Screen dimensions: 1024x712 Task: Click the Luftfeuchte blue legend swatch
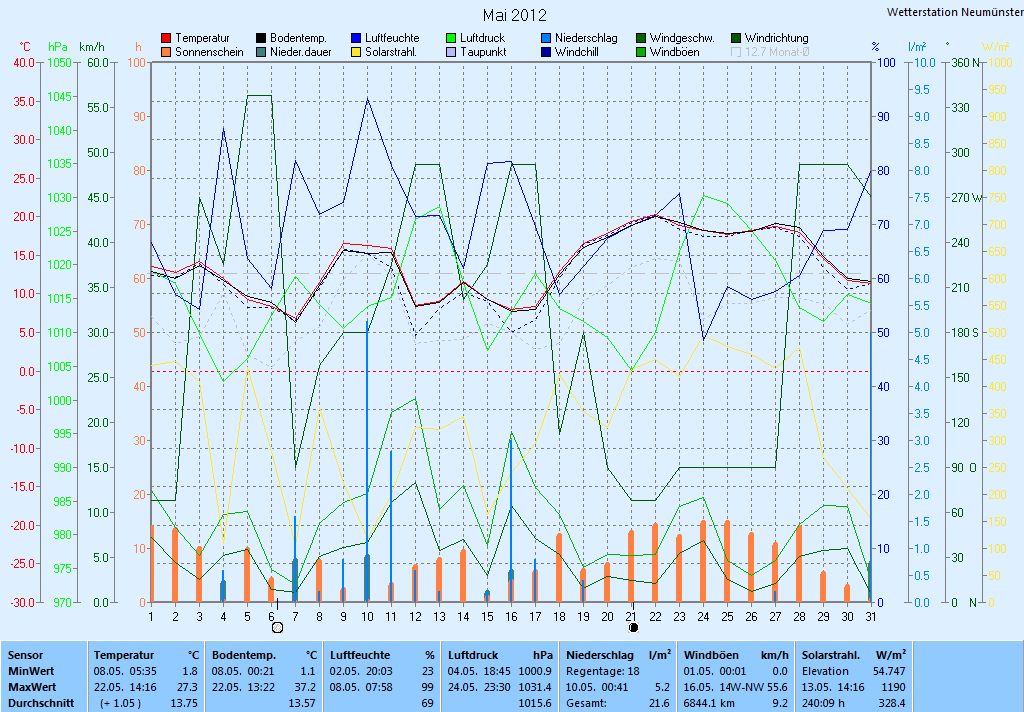point(357,38)
